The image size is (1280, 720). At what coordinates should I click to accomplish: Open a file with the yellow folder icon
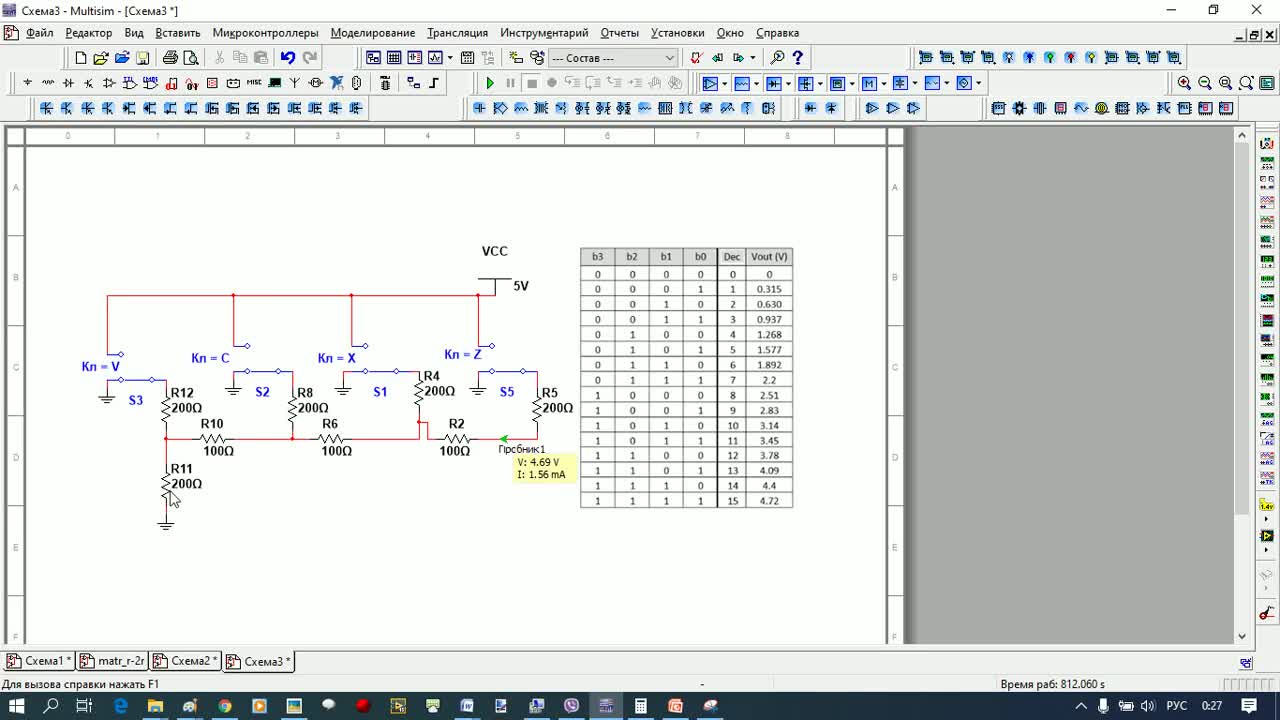click(100, 58)
